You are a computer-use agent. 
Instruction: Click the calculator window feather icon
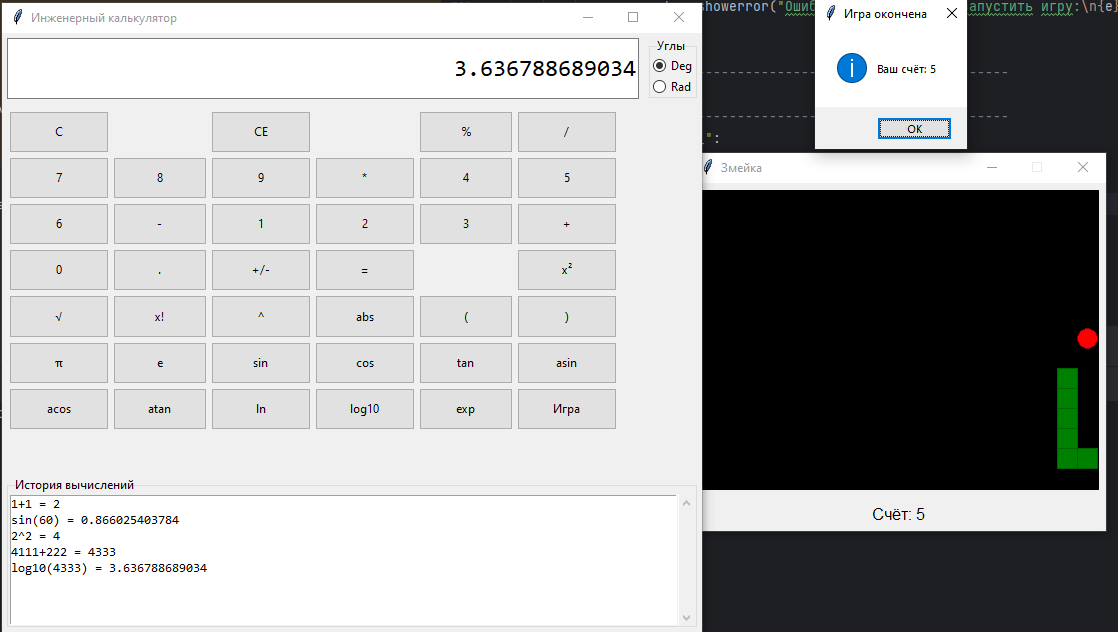click(18, 17)
